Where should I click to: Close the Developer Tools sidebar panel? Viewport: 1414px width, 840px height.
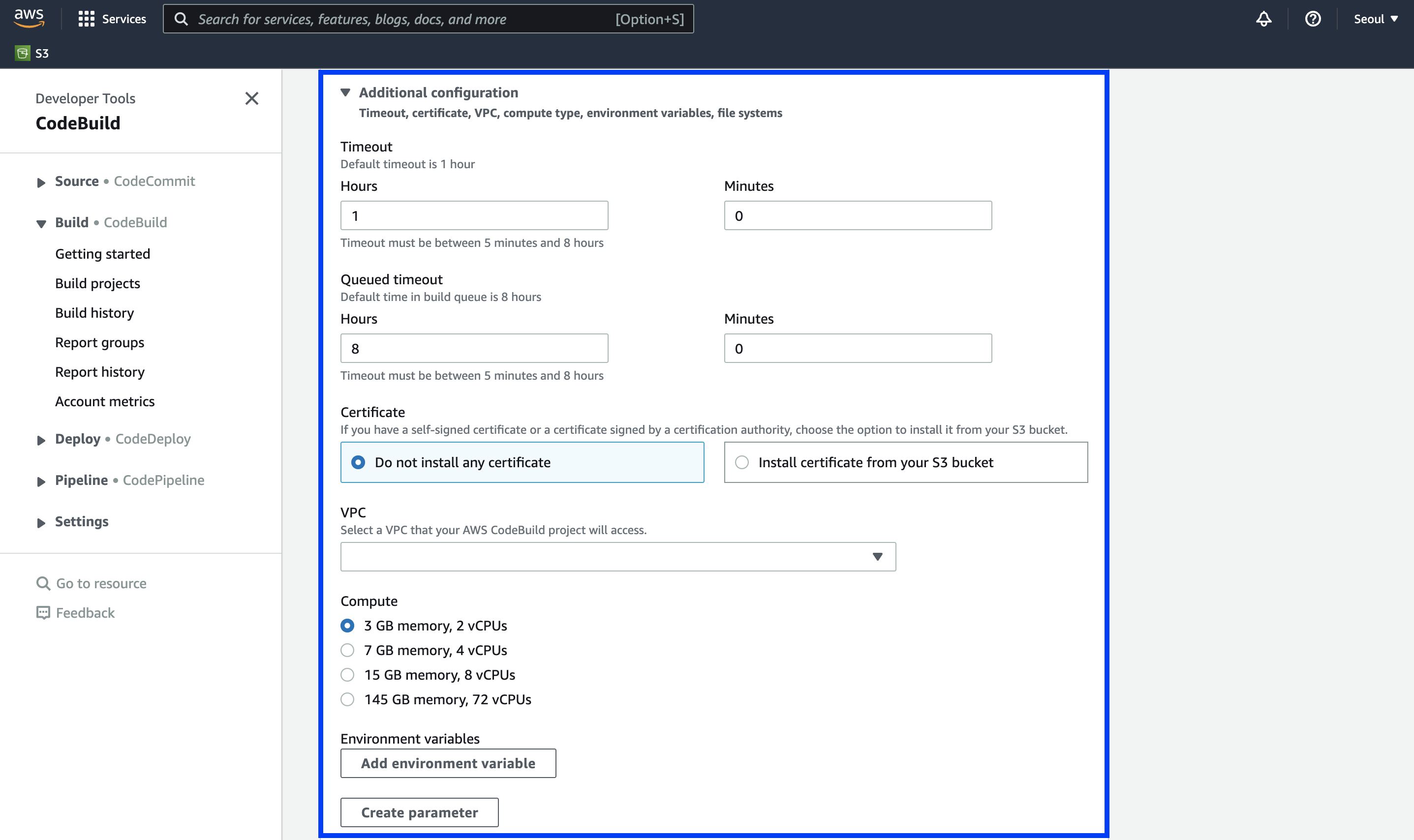pos(252,98)
